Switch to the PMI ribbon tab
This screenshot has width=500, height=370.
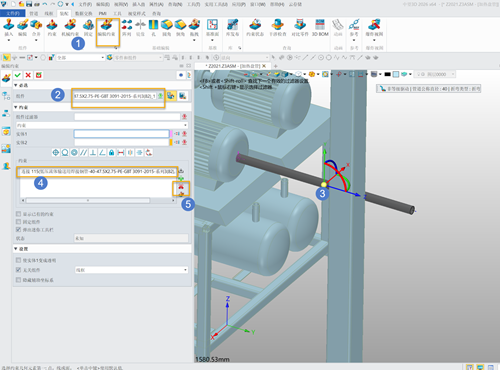click(x=102, y=13)
